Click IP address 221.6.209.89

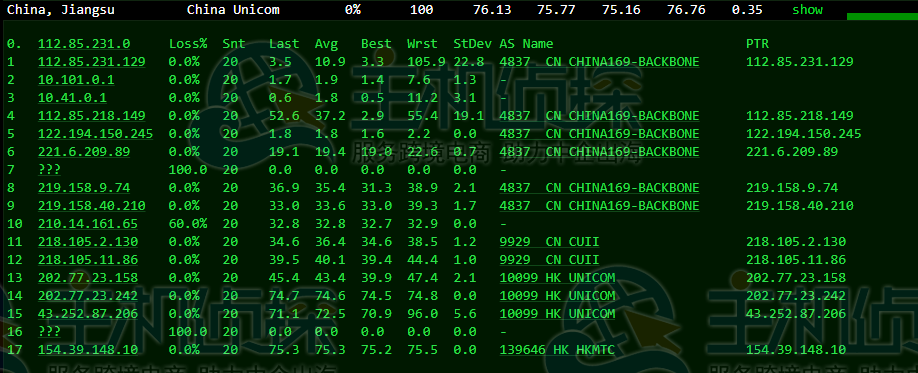(x=84, y=152)
